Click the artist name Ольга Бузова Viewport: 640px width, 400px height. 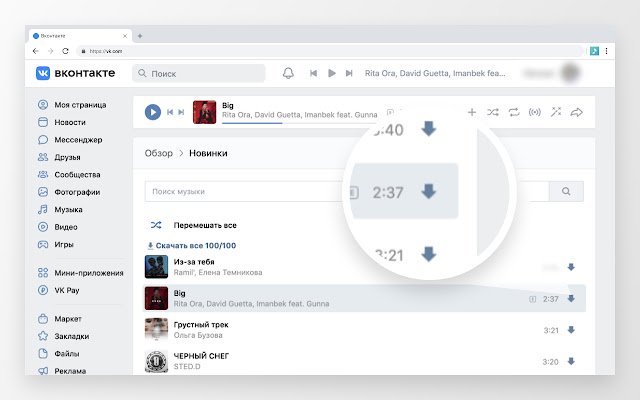198,335
